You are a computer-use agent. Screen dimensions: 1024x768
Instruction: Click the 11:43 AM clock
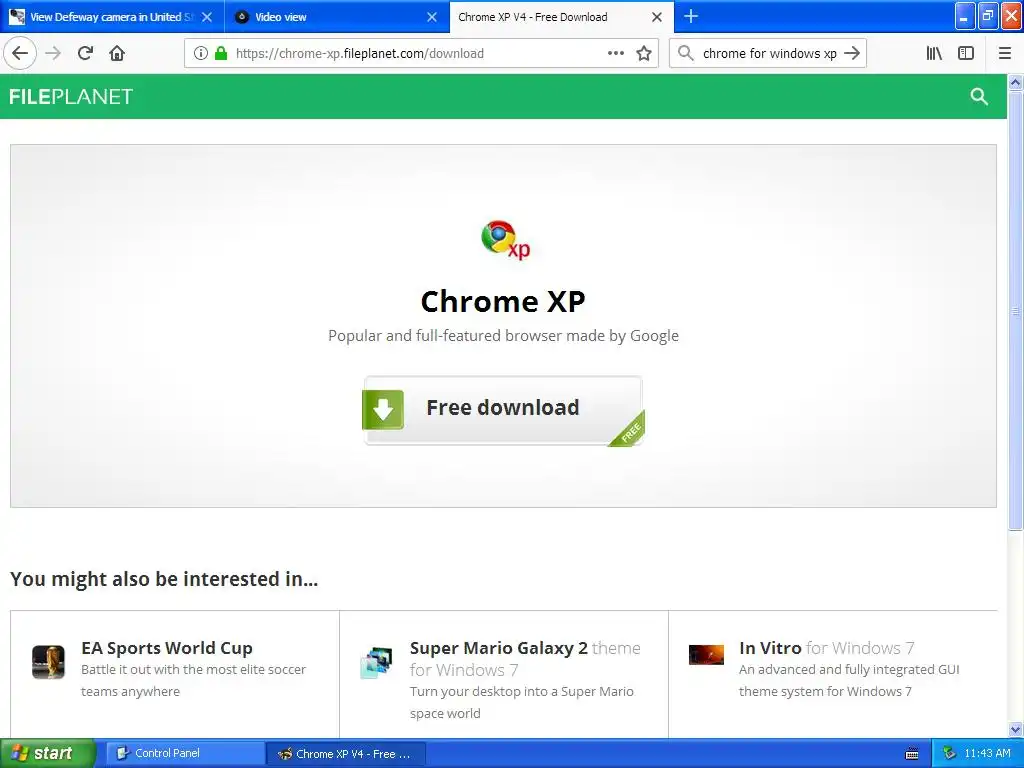click(987, 754)
